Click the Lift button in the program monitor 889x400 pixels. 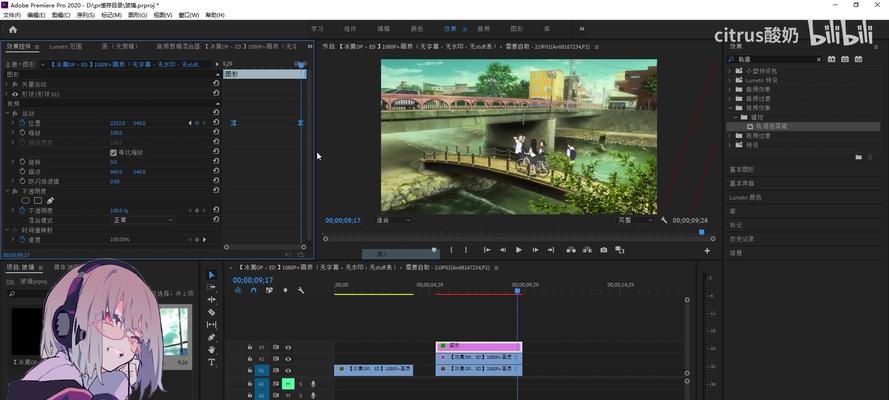point(571,250)
